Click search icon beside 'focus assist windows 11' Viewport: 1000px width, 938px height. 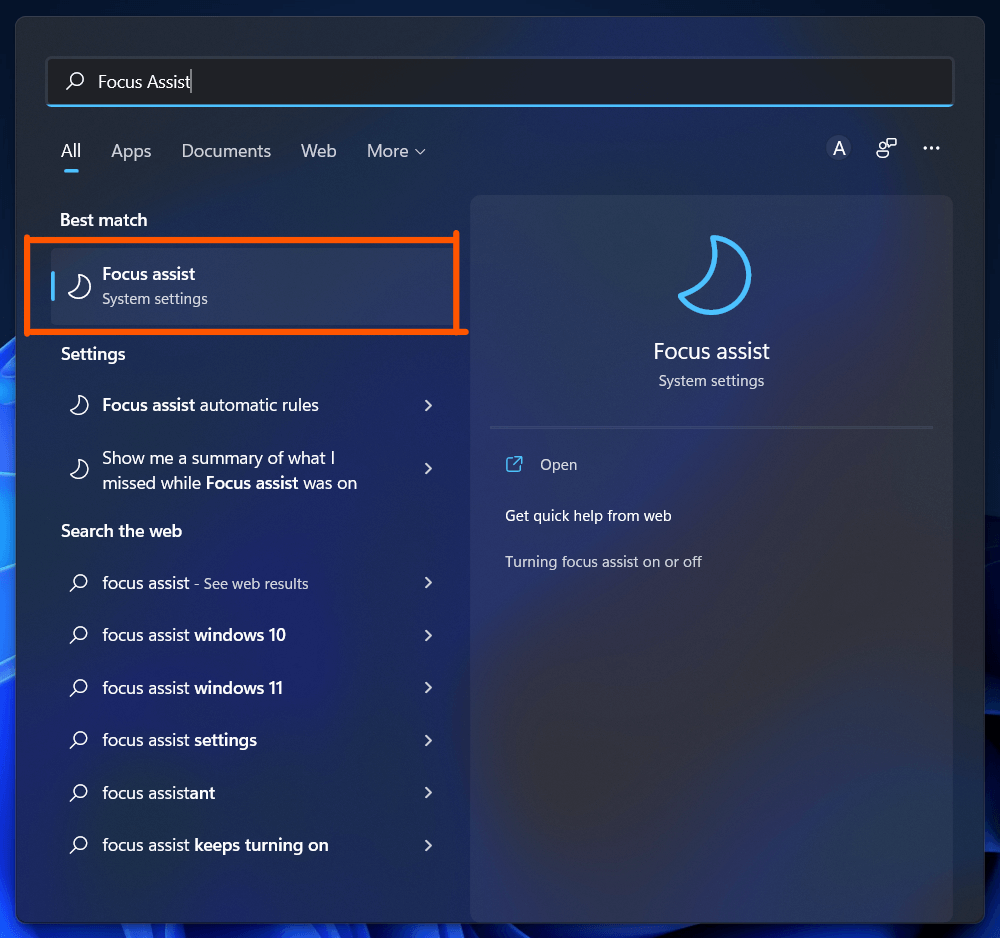pyautogui.click(x=79, y=687)
